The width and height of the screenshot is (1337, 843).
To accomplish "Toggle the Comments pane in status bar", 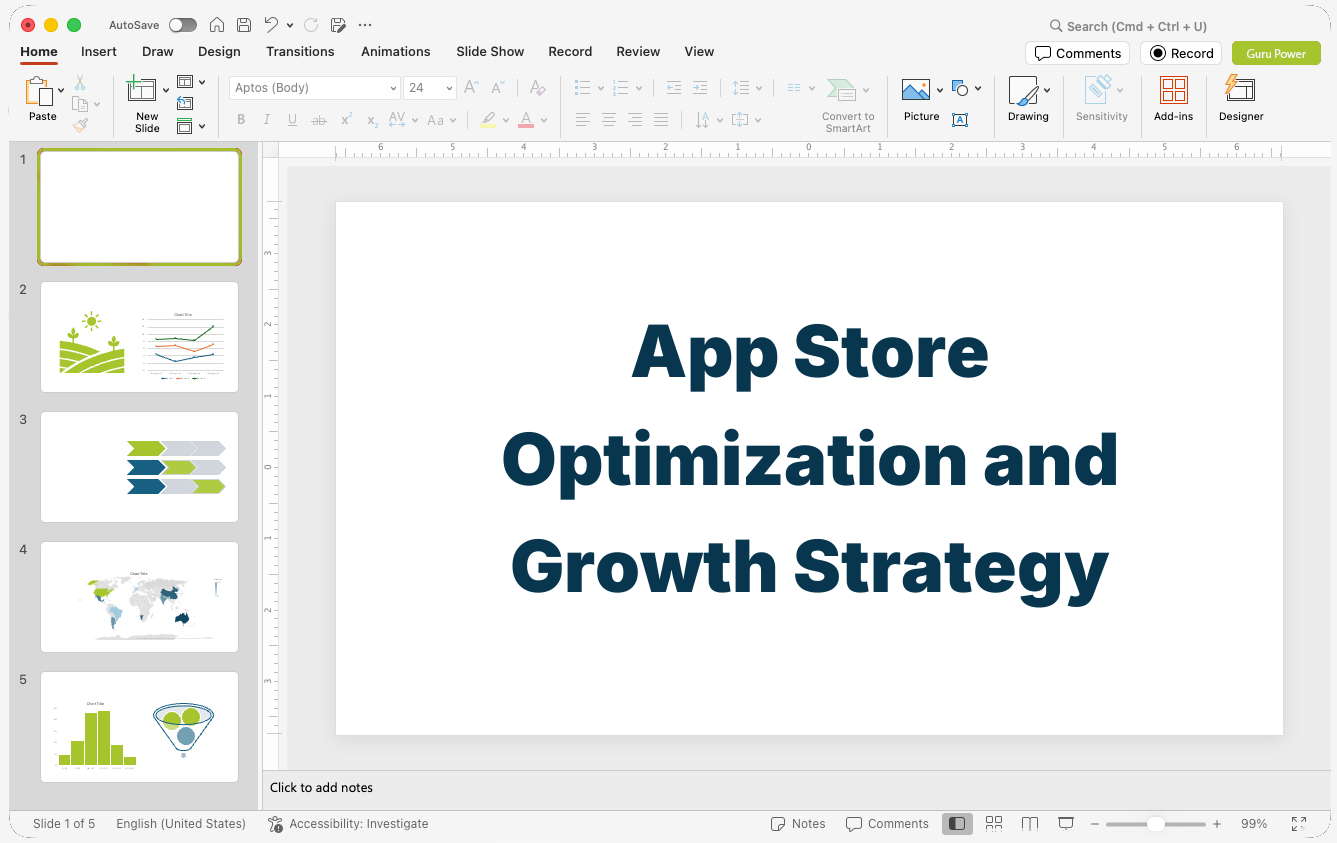I will [x=887, y=824].
